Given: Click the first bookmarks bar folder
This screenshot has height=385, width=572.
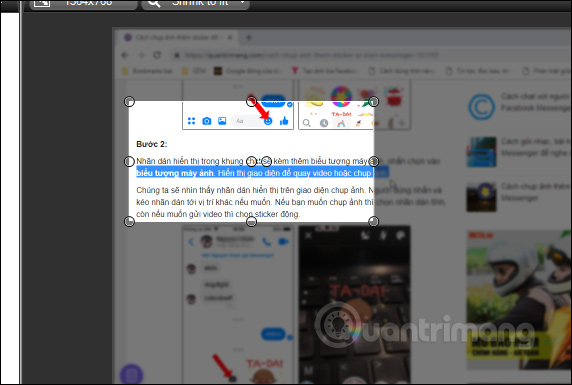Looking at the screenshot, I should 147,71.
